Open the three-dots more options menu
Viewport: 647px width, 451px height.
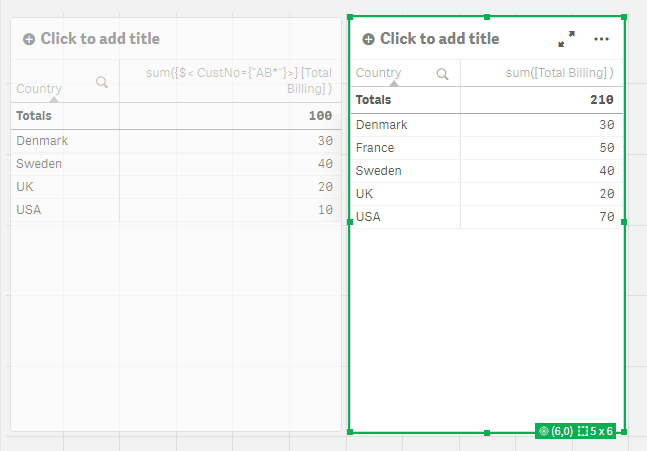coord(601,39)
